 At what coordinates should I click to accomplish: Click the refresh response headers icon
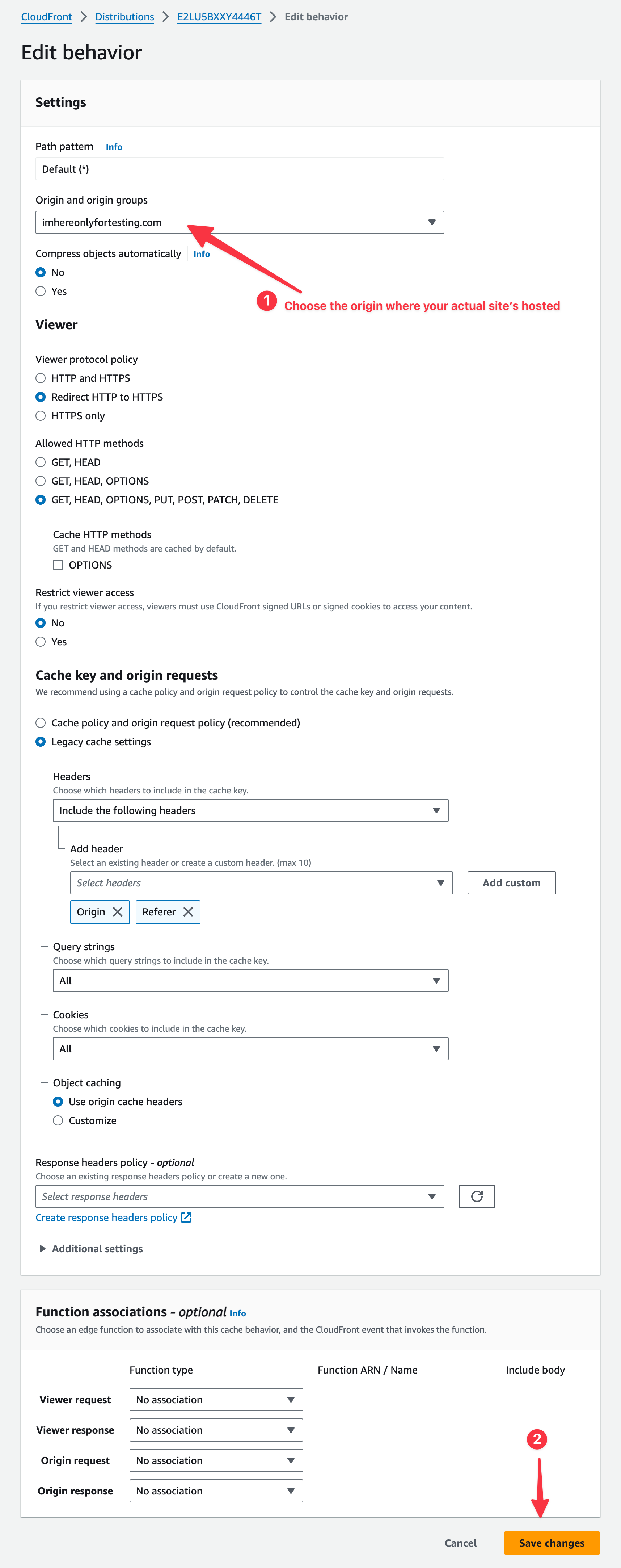[476, 1196]
